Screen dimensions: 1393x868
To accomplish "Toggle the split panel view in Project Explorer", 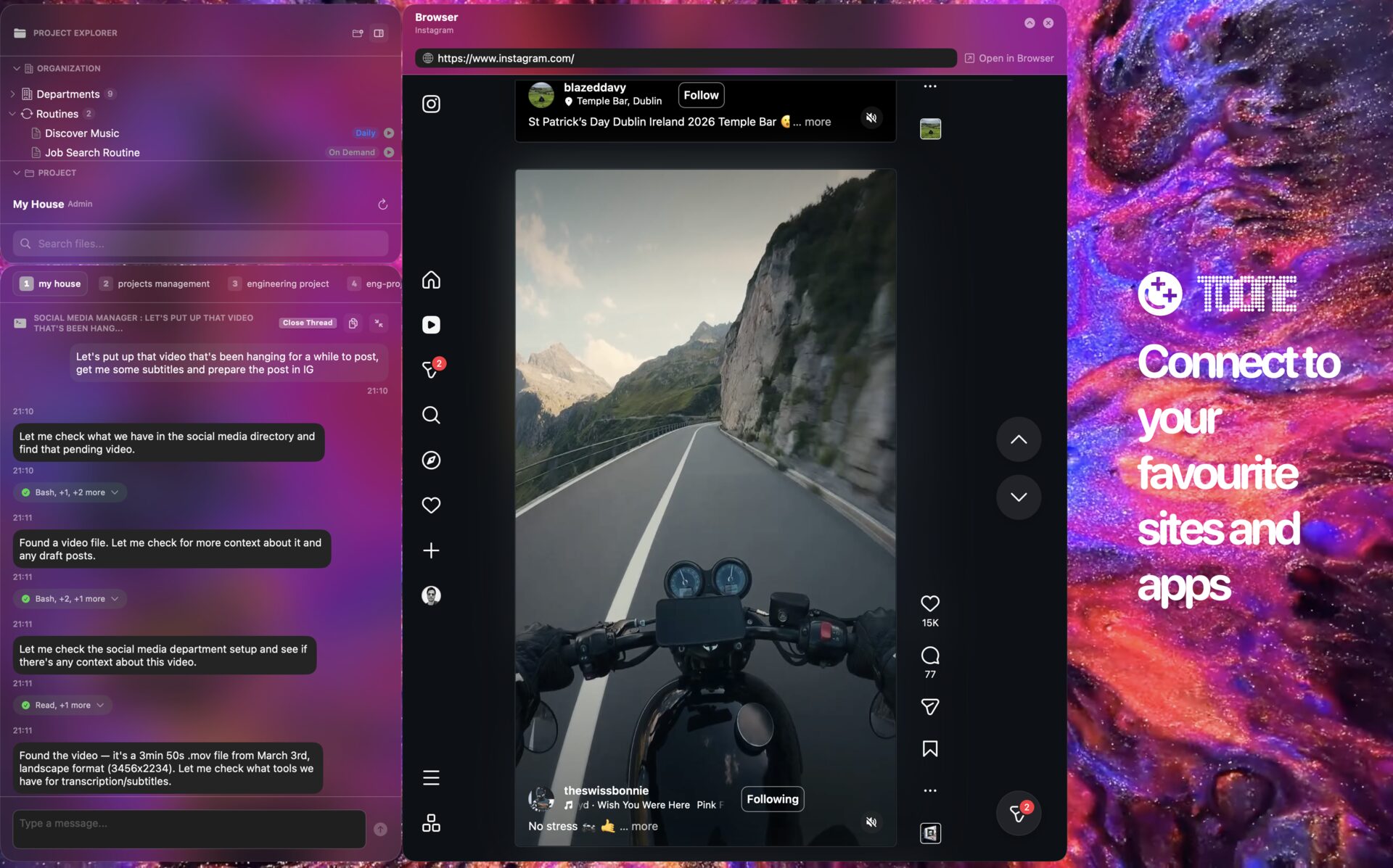I will (x=378, y=33).
